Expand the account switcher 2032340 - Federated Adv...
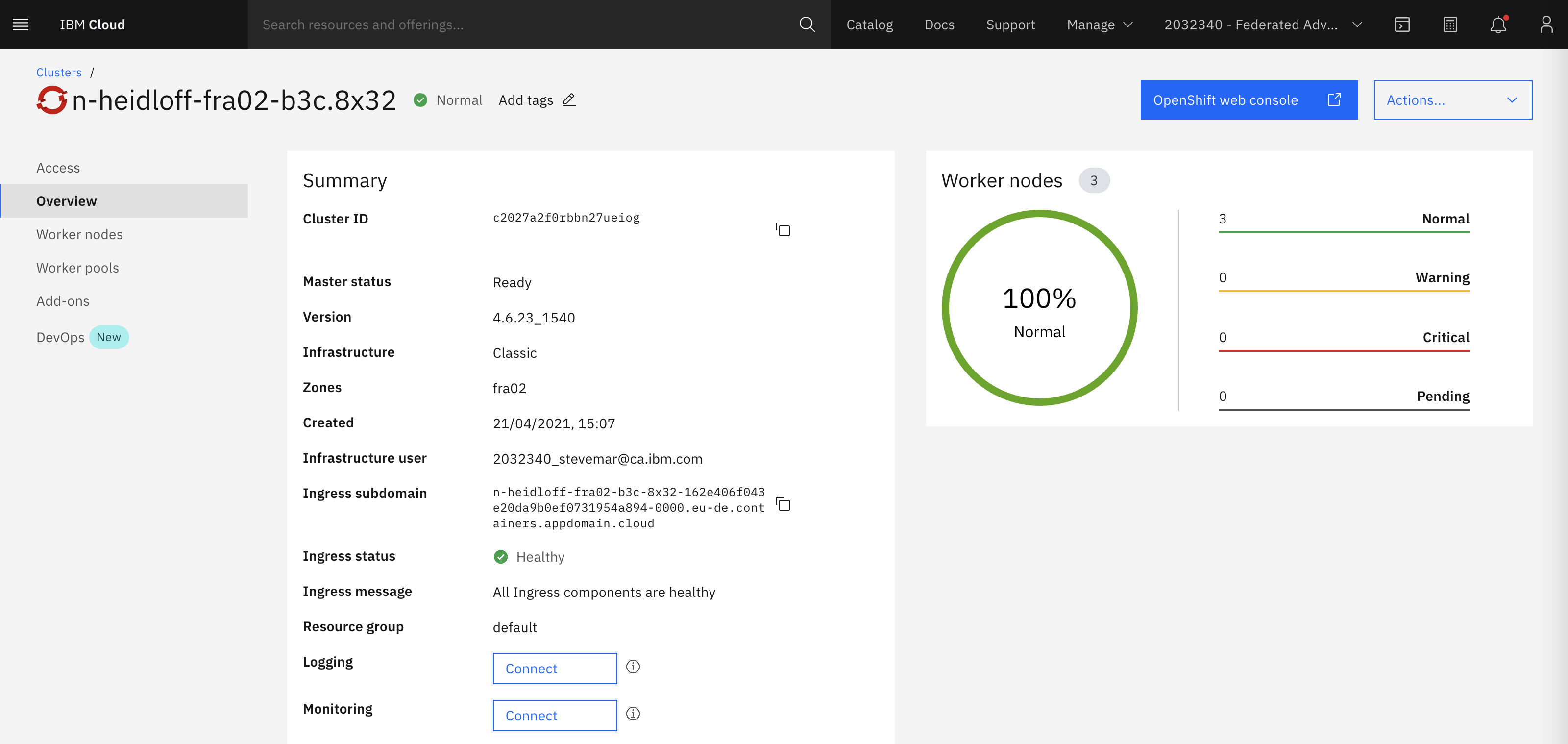This screenshot has width=1568, height=744. (1263, 25)
